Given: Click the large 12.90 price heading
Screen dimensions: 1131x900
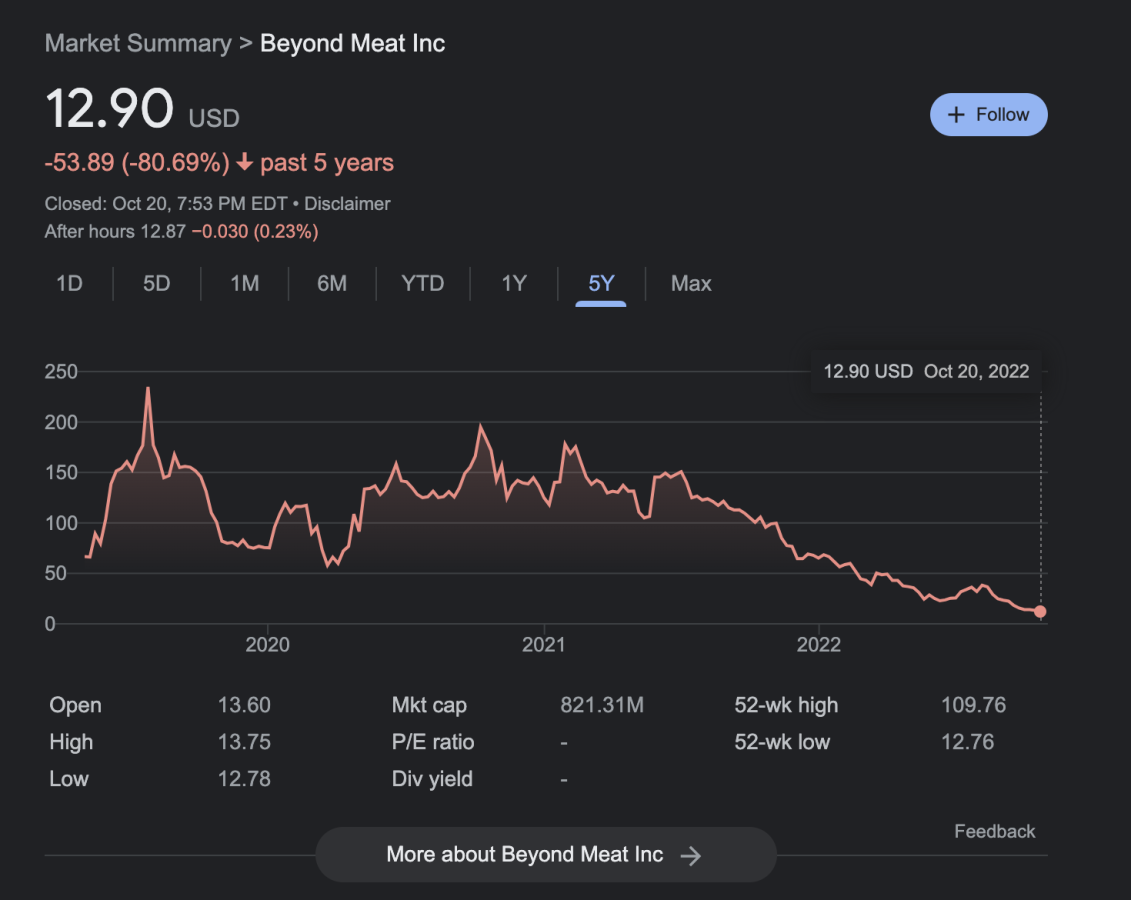Looking at the screenshot, I should [110, 109].
